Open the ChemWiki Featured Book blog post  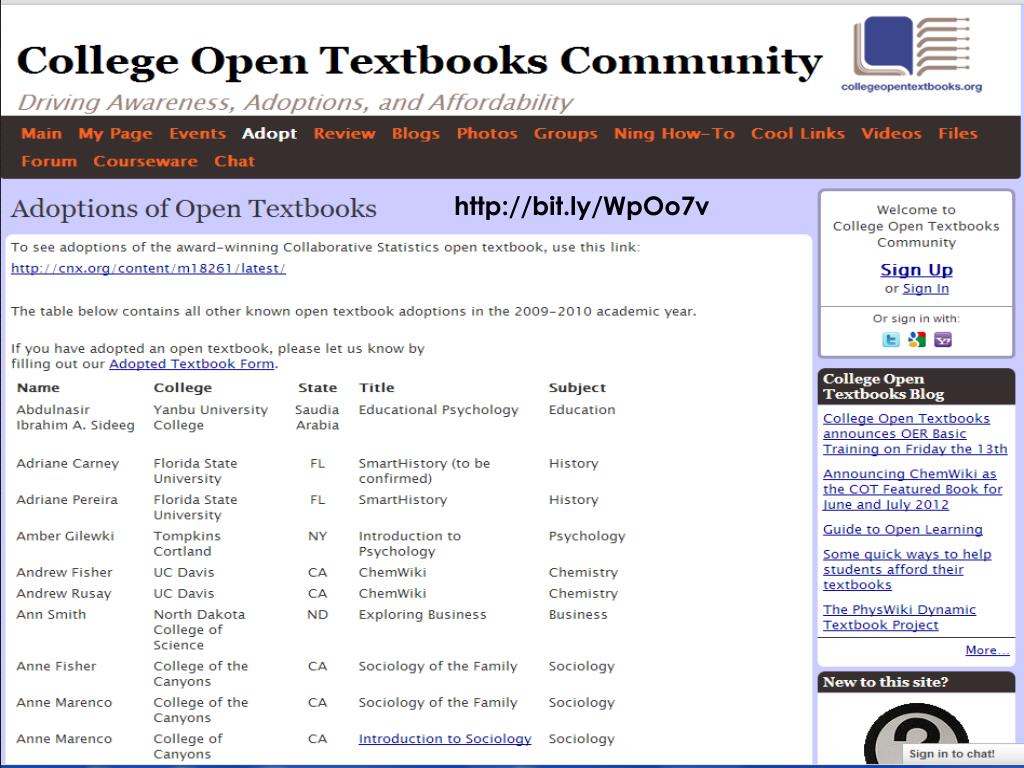pyautogui.click(x=912, y=489)
